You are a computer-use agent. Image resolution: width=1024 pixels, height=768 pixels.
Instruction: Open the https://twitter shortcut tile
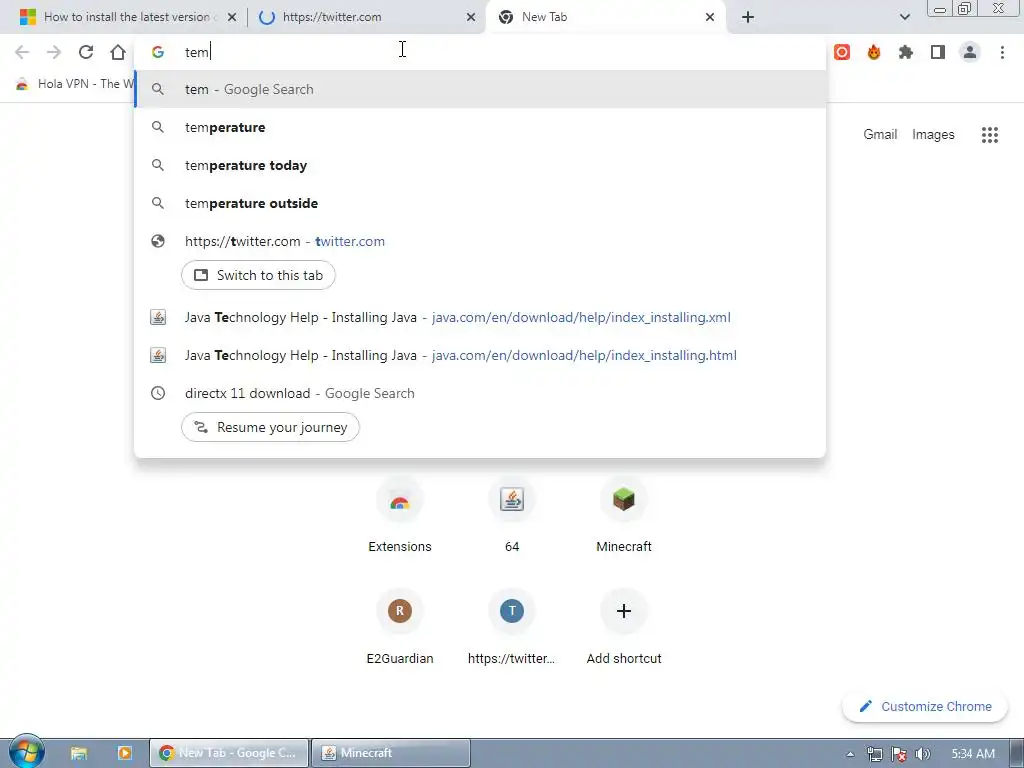point(512,628)
